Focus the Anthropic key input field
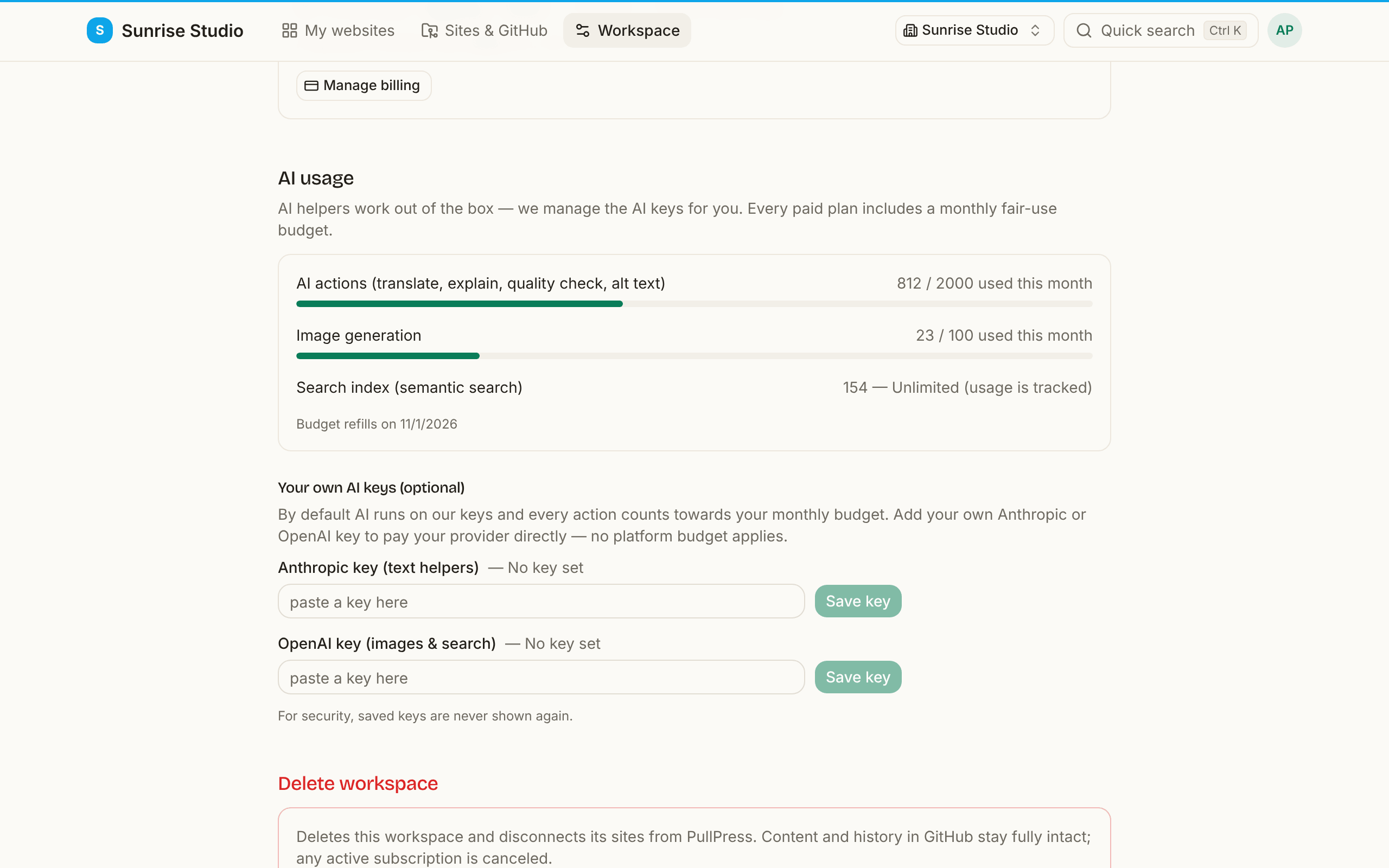1389x868 pixels. coord(541,601)
